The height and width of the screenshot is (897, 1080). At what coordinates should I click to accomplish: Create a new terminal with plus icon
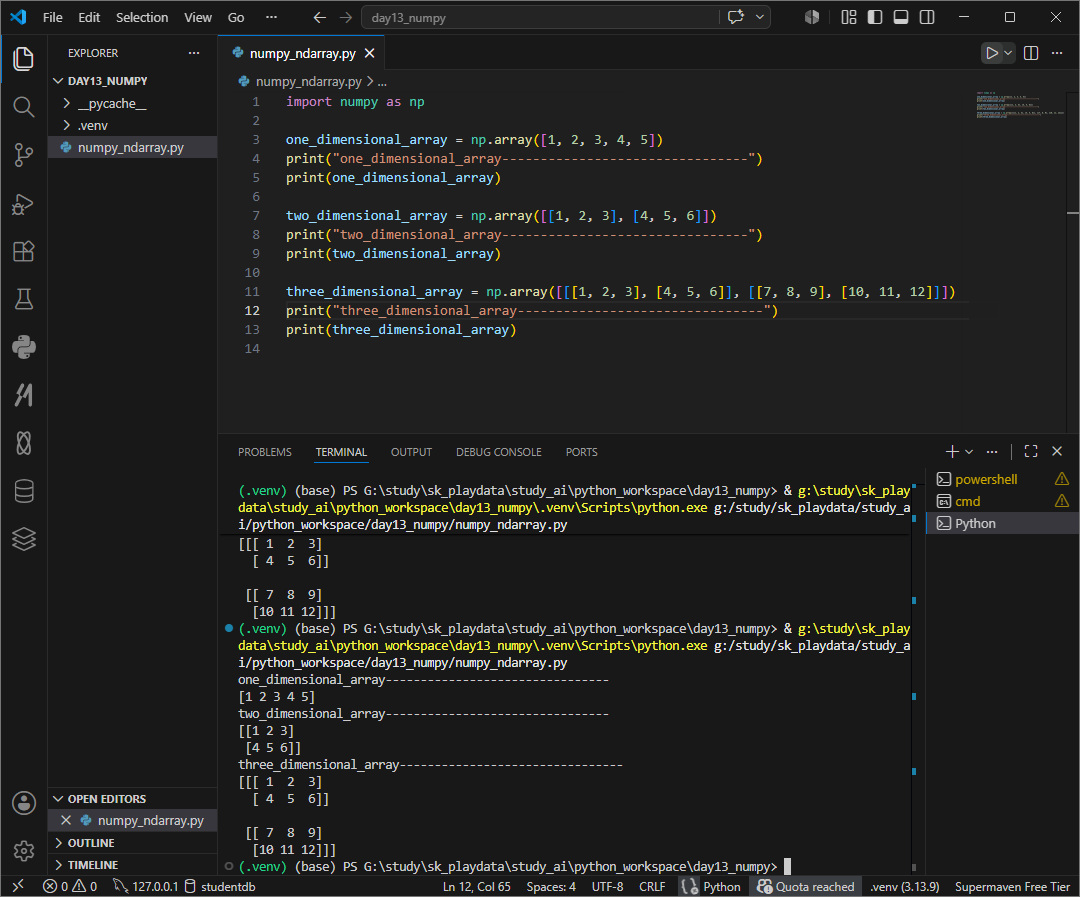click(x=952, y=451)
